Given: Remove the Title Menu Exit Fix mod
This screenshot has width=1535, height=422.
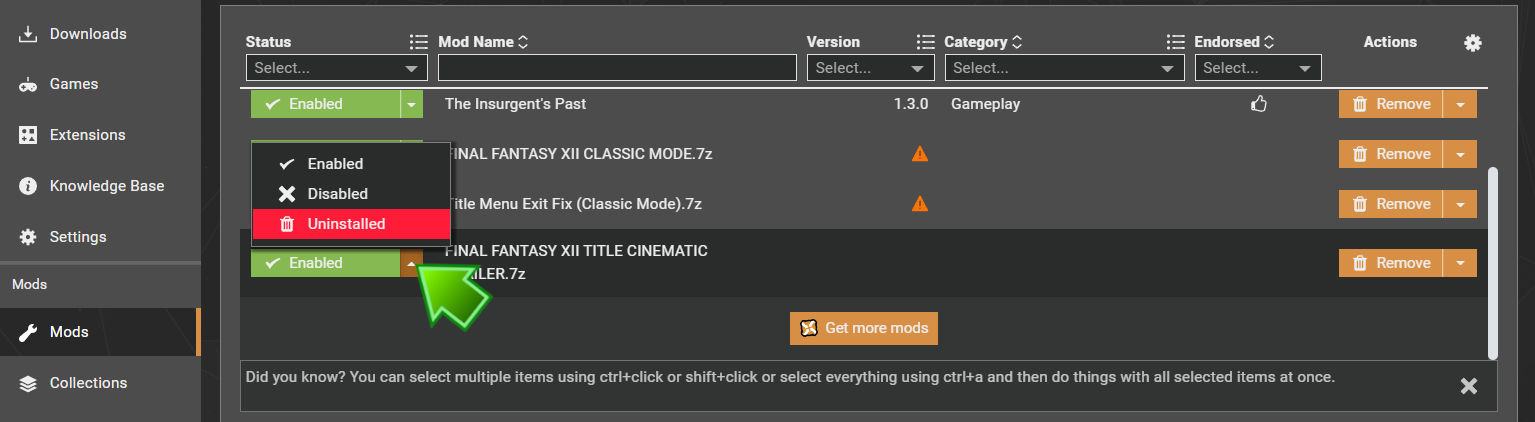Looking at the screenshot, I should (1391, 204).
